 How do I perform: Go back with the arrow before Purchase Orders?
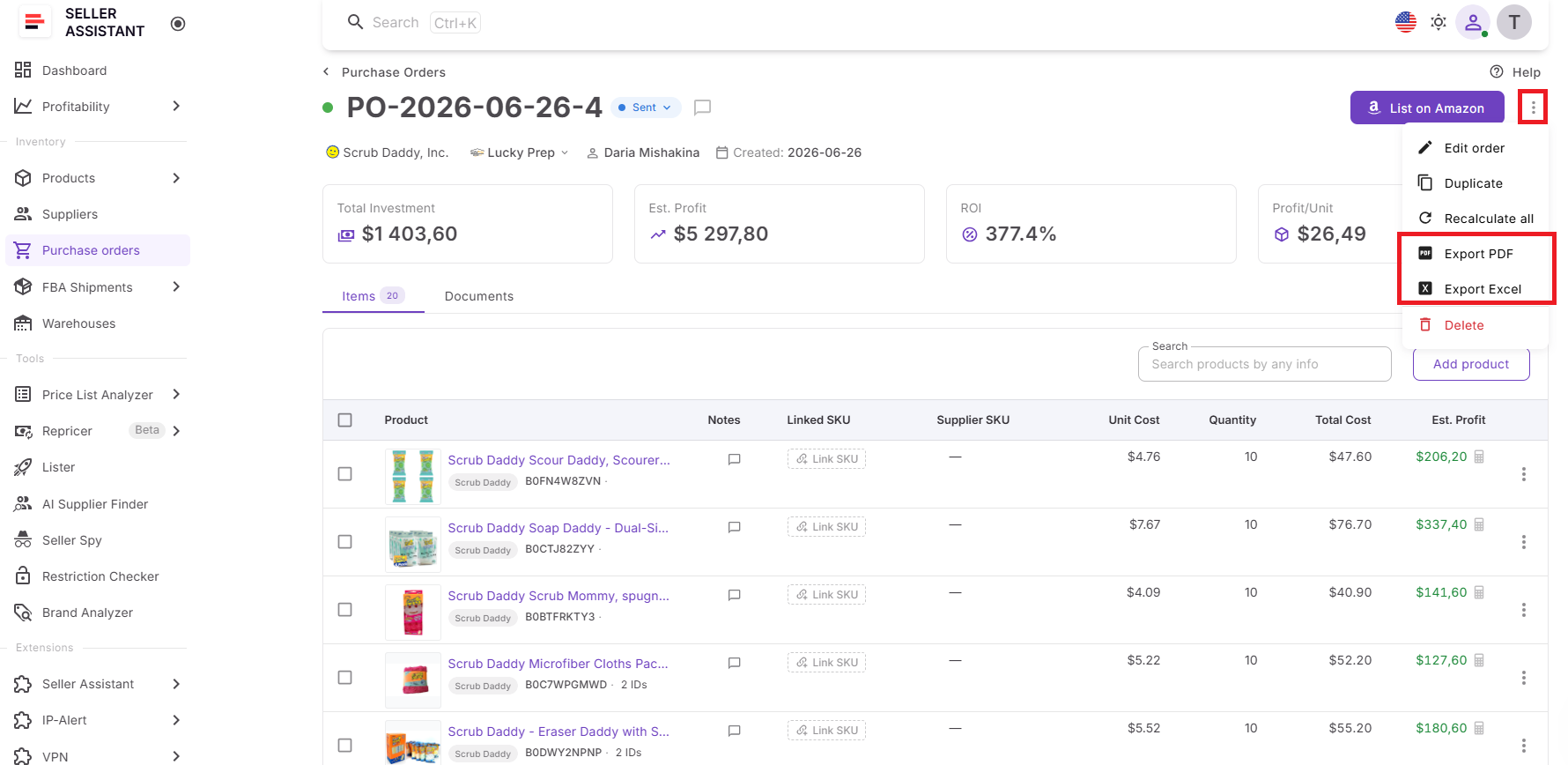(x=326, y=72)
